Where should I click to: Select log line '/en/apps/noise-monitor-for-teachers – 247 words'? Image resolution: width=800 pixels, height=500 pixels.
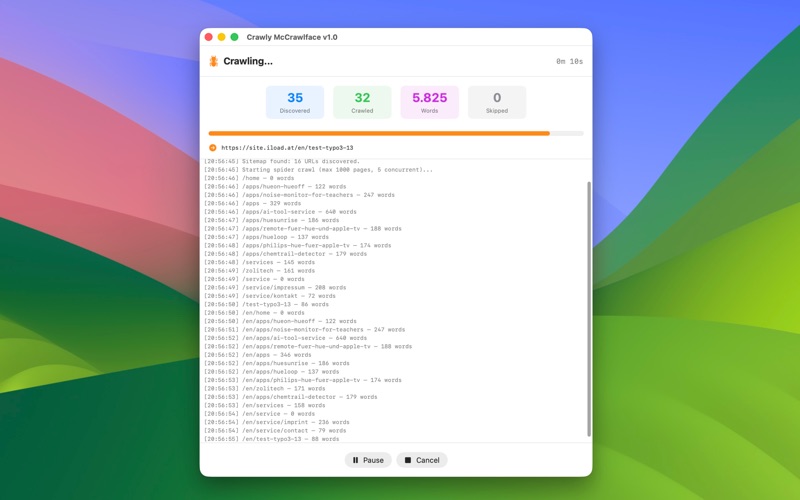[305, 330]
